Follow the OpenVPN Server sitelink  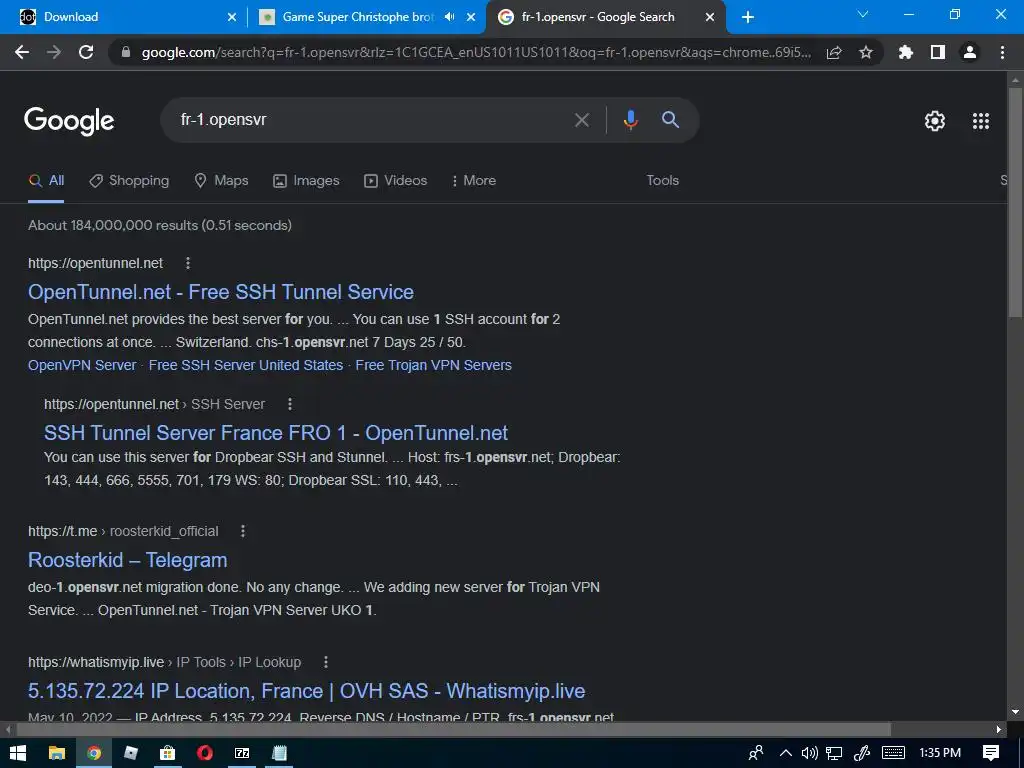point(82,365)
